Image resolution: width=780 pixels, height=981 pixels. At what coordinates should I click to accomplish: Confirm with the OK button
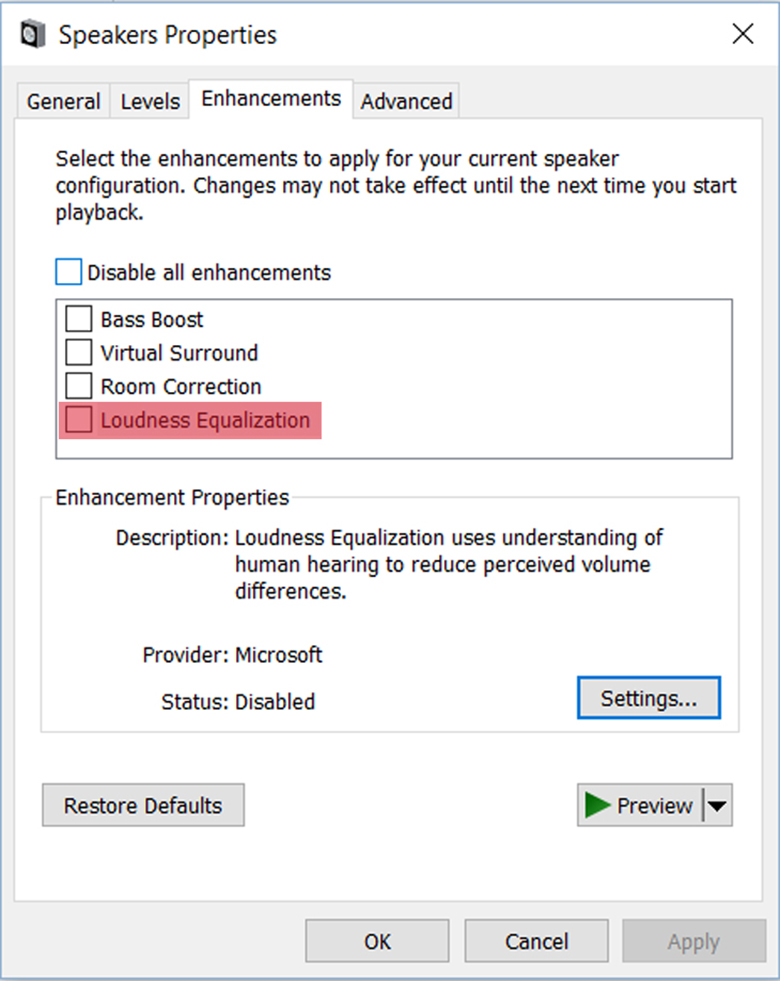[x=377, y=941]
